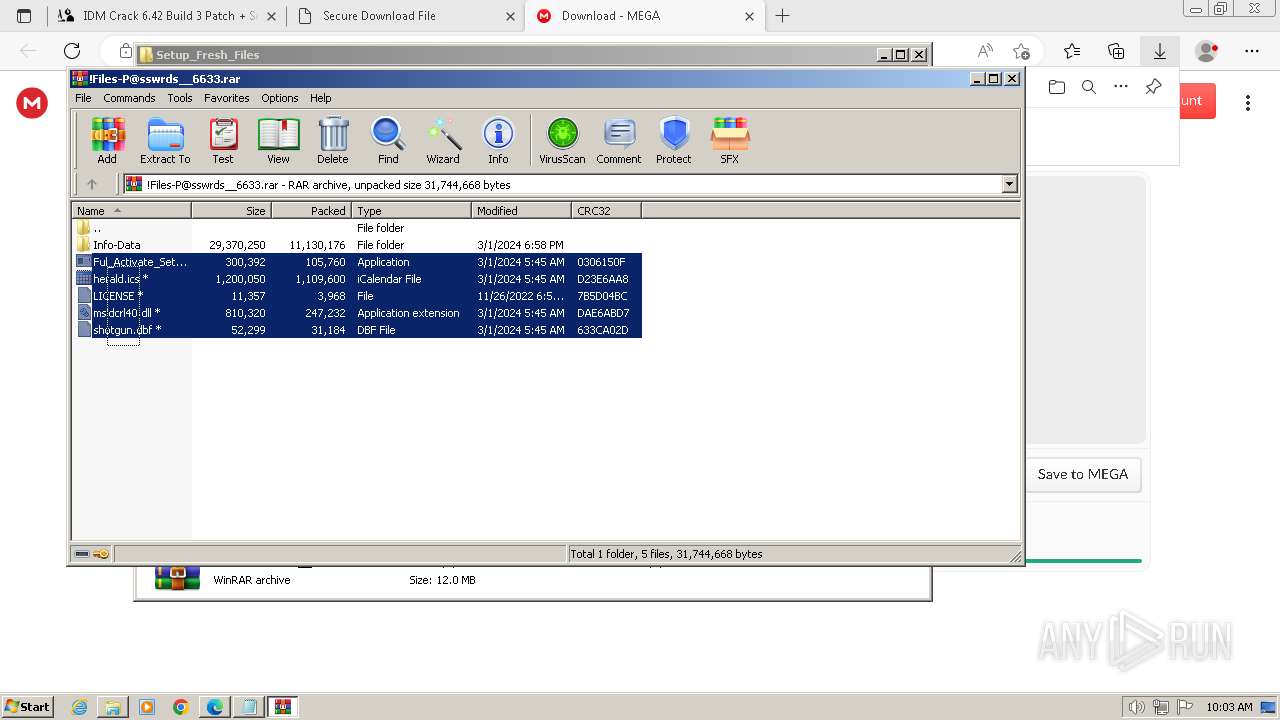Click the Protect shield icon

[674, 141]
